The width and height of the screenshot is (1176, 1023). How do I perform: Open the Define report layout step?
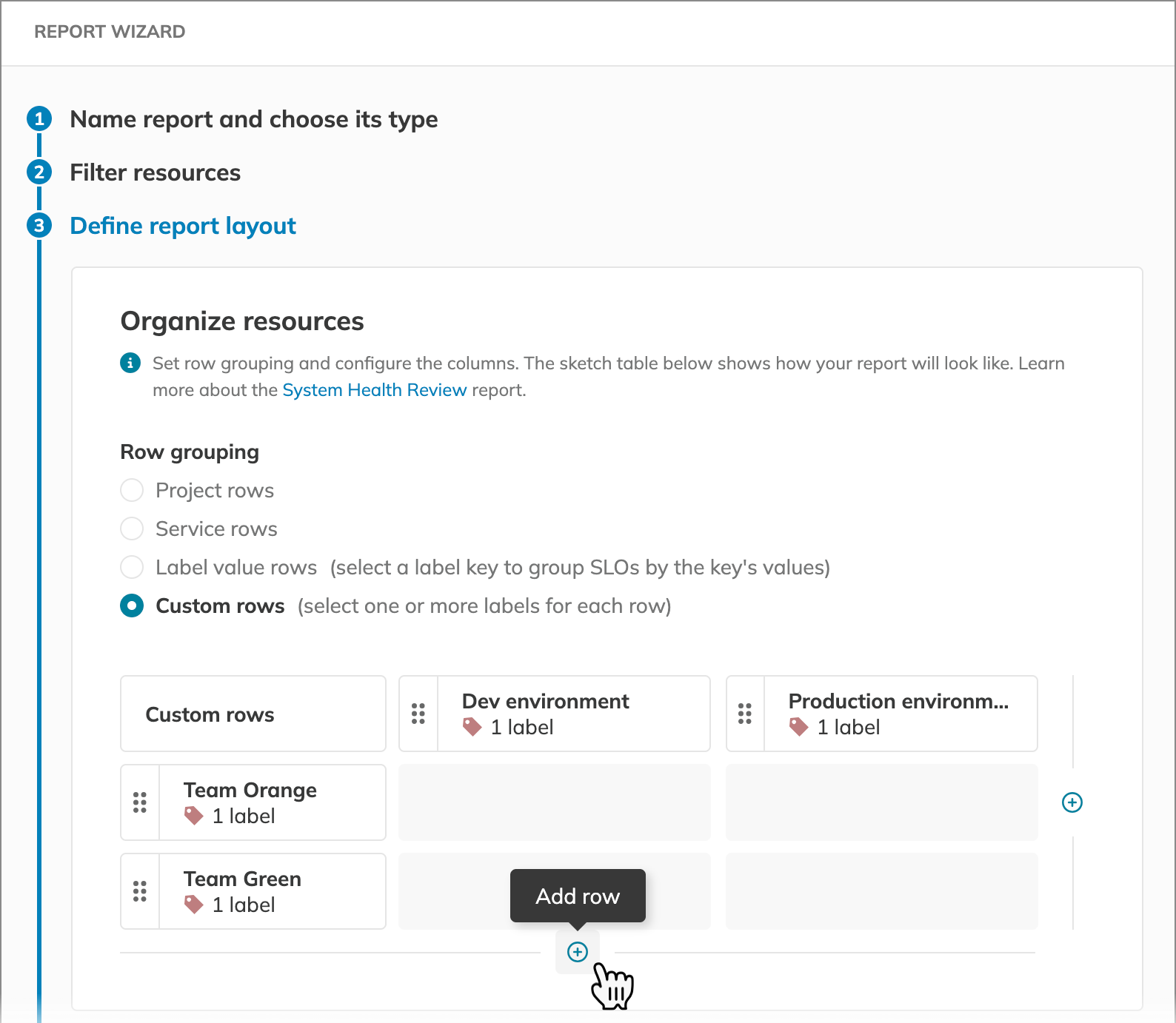pos(182,226)
